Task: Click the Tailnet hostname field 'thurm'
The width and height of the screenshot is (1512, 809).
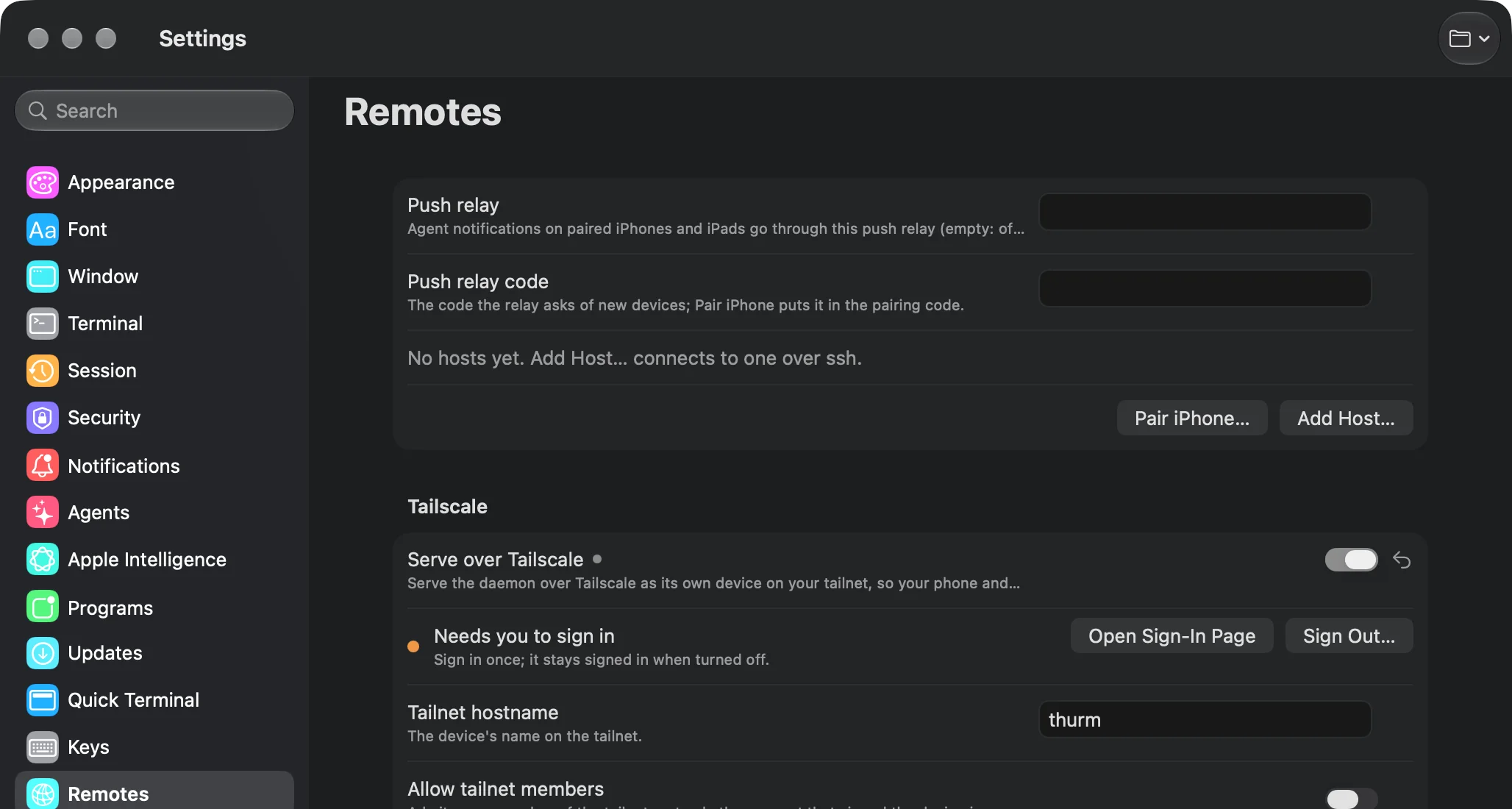Action: pos(1205,719)
